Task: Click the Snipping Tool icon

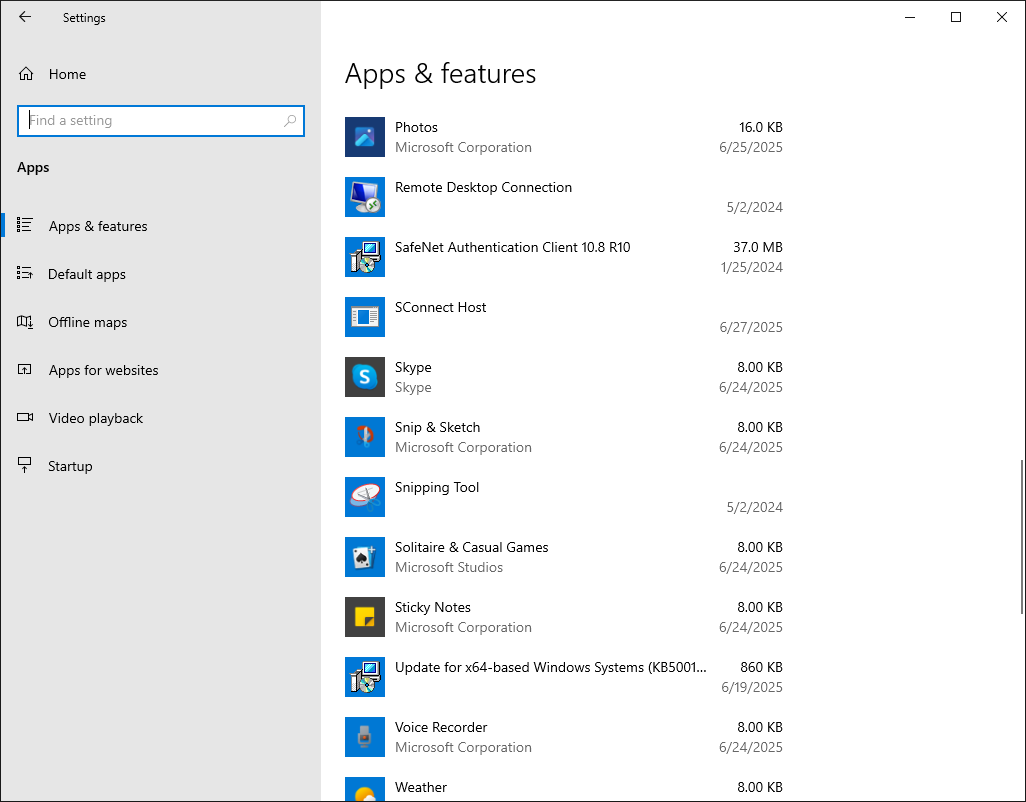Action: point(364,497)
